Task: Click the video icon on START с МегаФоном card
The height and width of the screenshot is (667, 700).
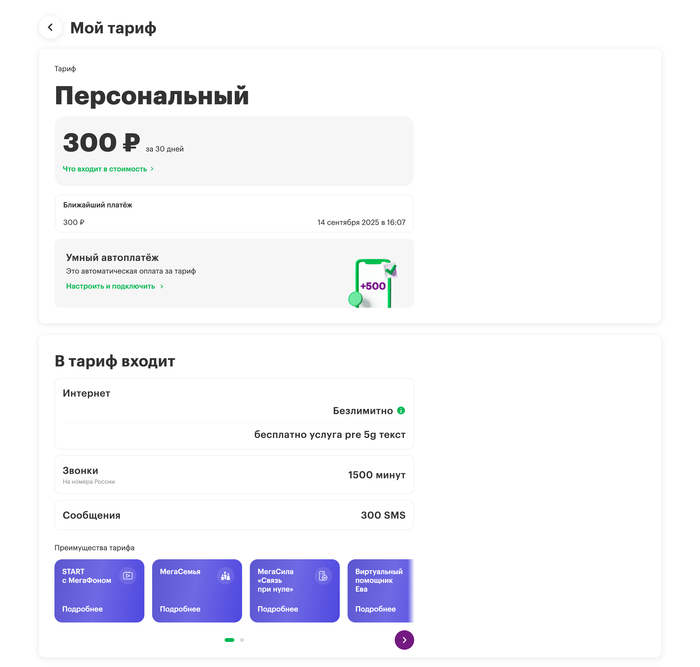Action: [128, 575]
